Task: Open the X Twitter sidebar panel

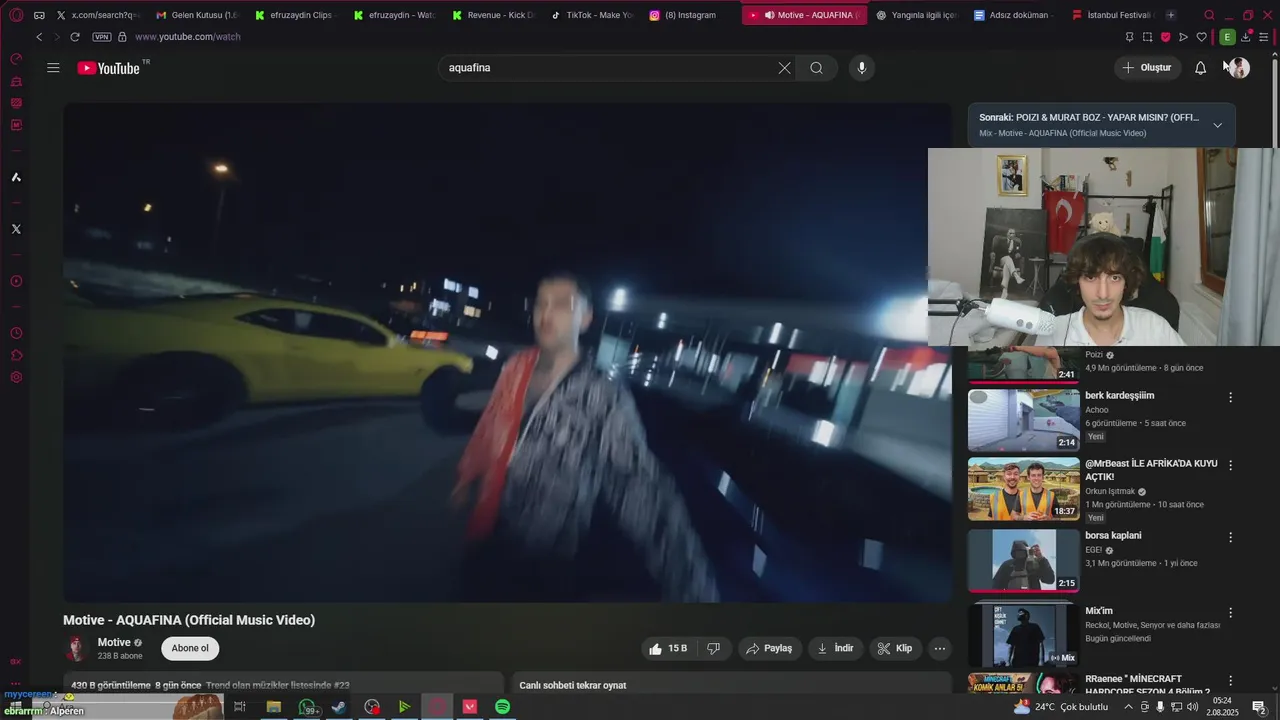Action: [x=16, y=229]
